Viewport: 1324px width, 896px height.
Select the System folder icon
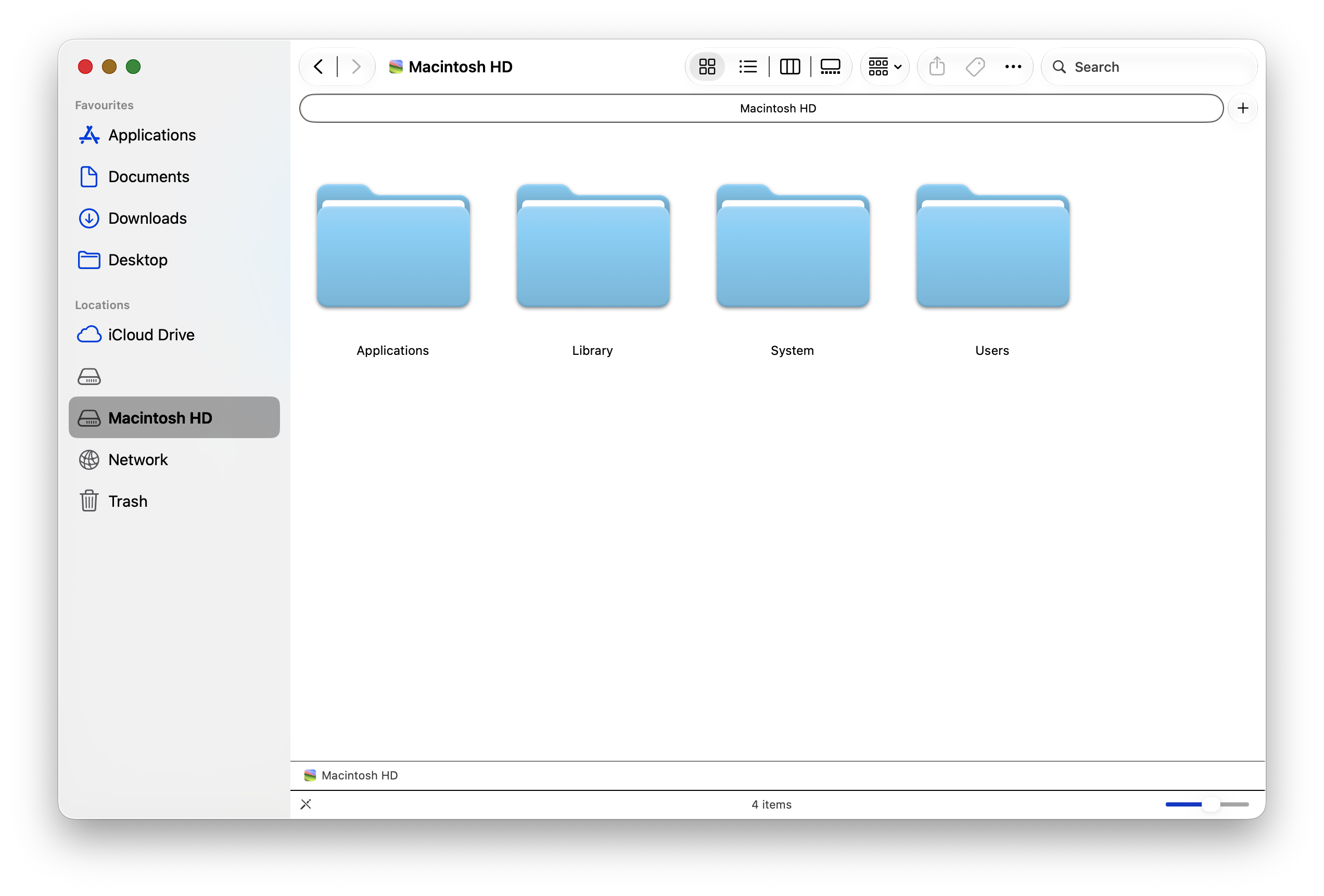coord(793,245)
